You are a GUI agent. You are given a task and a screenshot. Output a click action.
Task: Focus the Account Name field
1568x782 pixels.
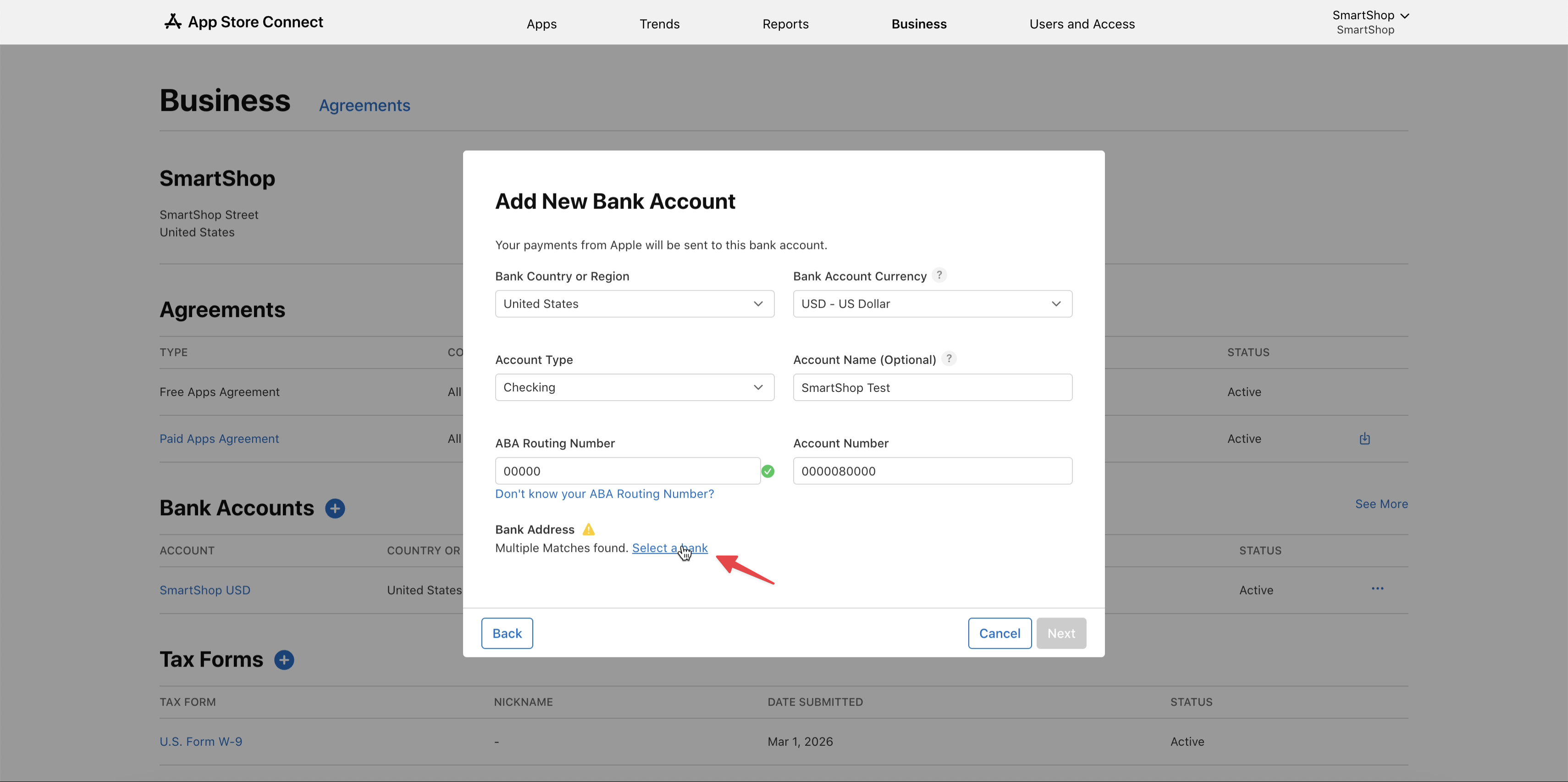(933, 387)
